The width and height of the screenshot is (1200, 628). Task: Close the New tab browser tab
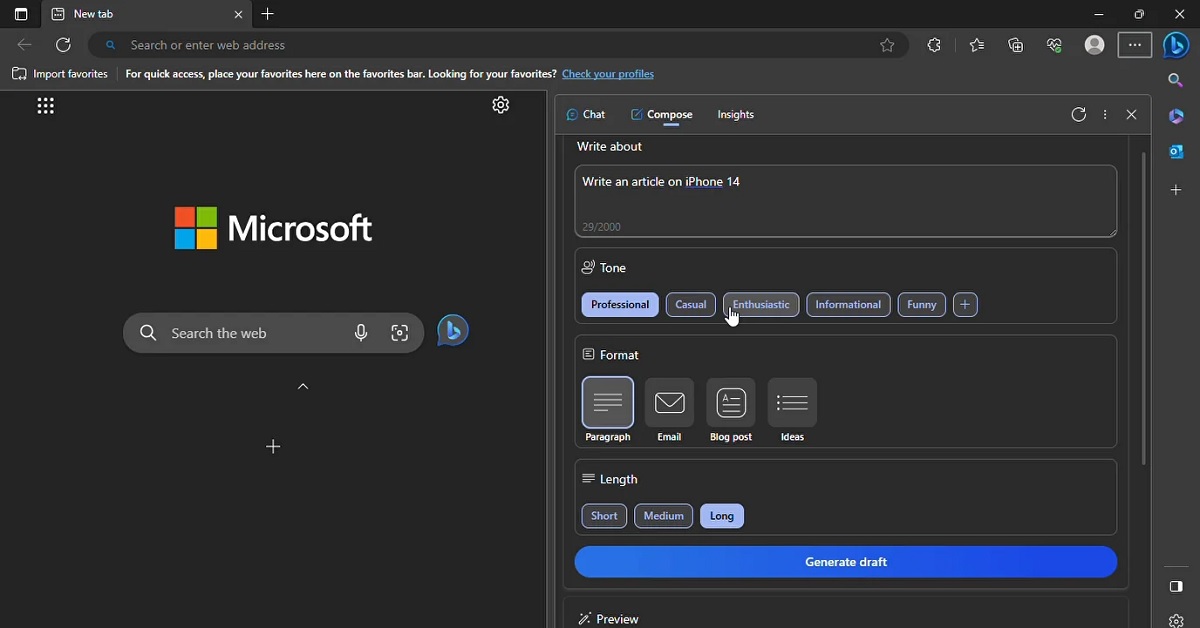click(238, 15)
